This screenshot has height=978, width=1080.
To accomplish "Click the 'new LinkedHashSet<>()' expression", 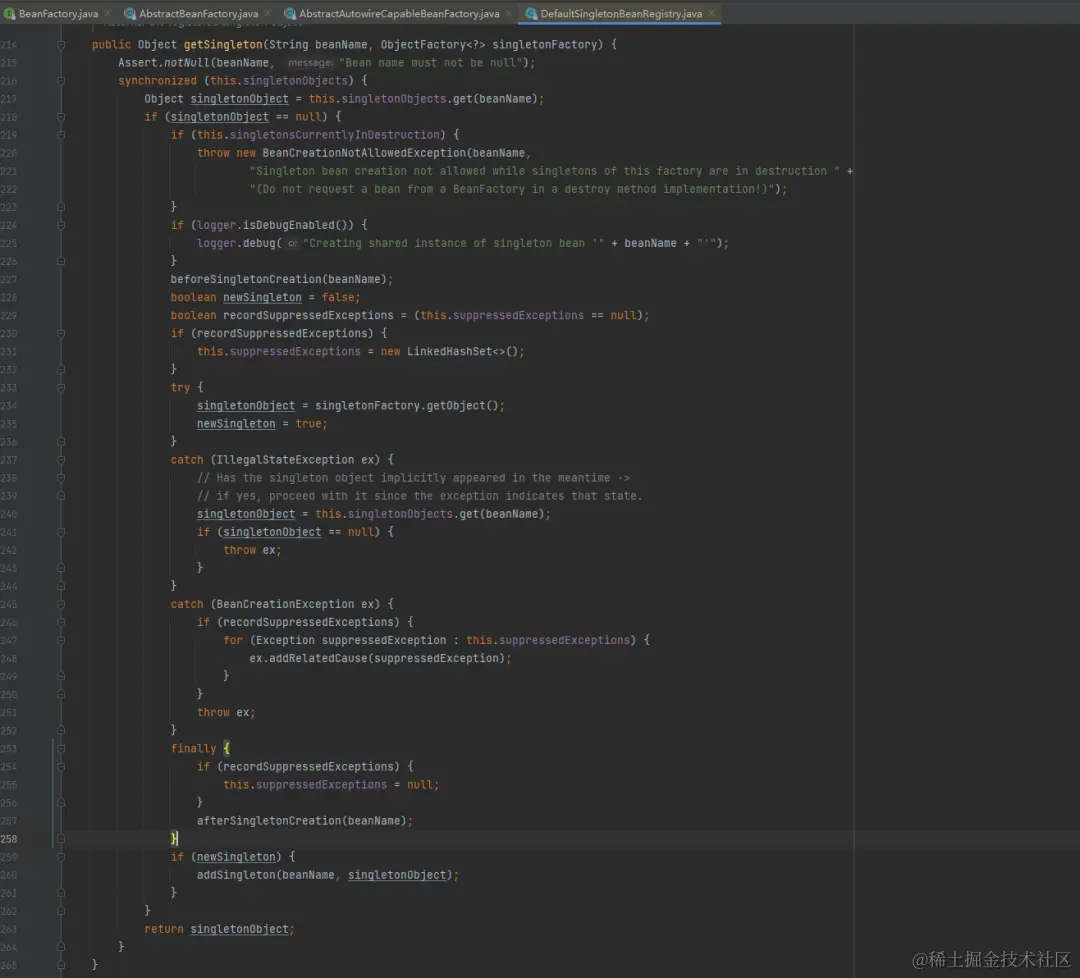I will pos(452,351).
